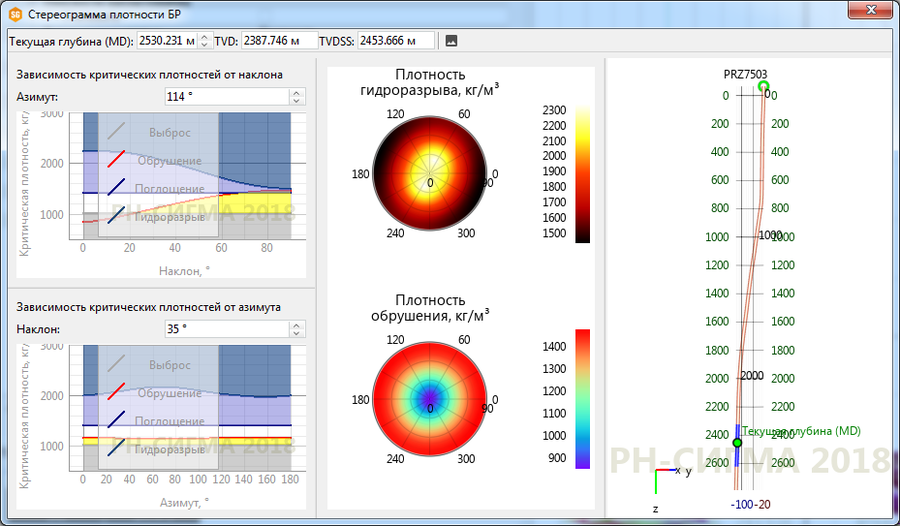This screenshot has width=900, height=526.
Task: Increase the Наклон value with up arrow
Action: [296, 324]
